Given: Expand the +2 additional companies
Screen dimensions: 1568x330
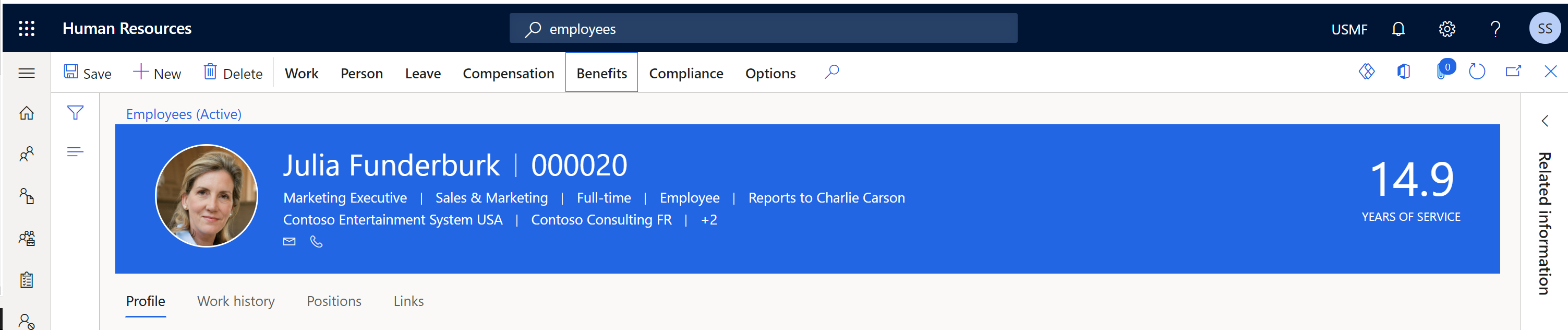Looking at the screenshot, I should coord(708,220).
